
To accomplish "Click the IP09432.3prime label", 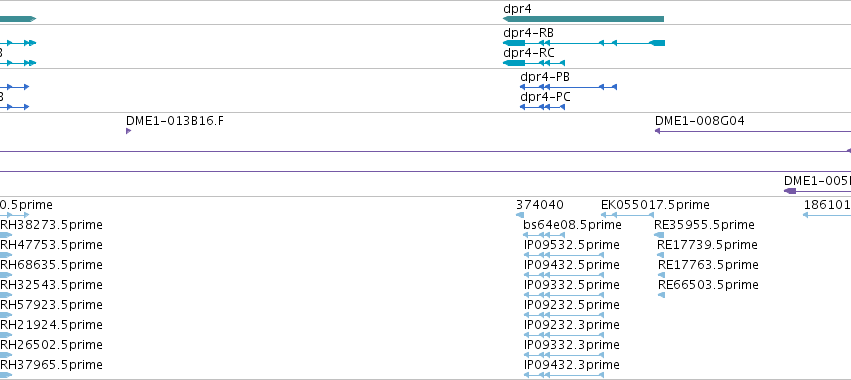I will [571, 364].
